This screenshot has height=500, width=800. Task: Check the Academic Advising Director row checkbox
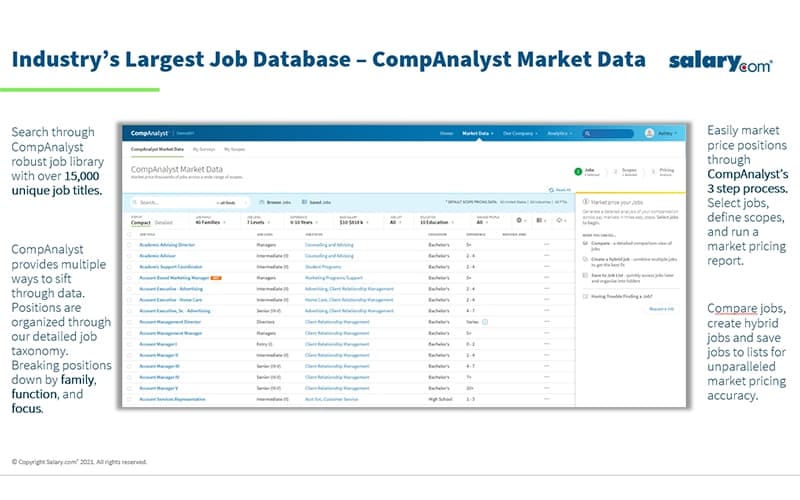[x=129, y=245]
